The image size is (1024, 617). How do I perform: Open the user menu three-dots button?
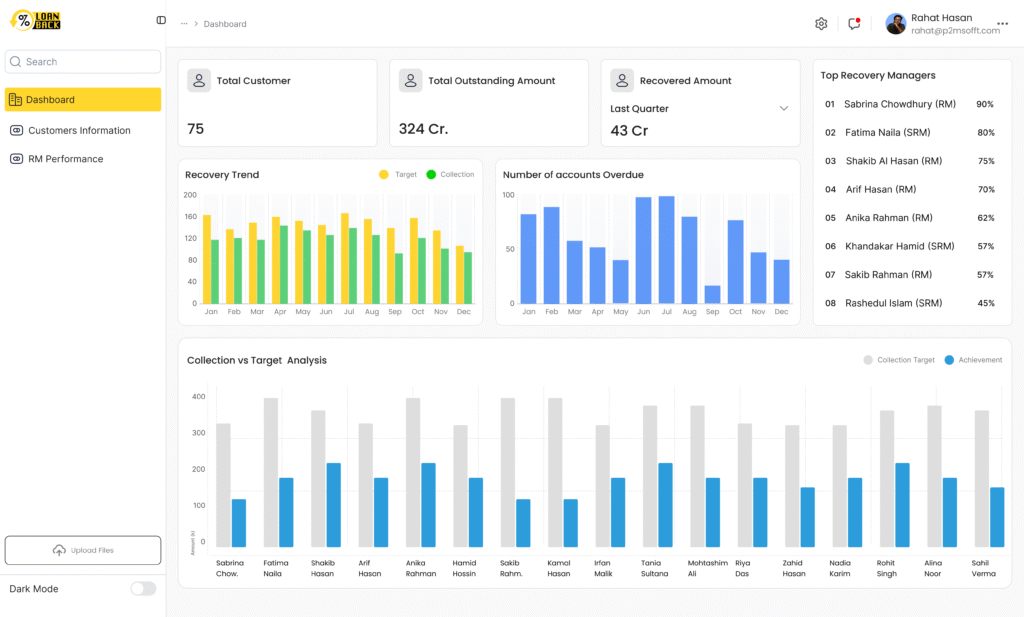[1002, 24]
